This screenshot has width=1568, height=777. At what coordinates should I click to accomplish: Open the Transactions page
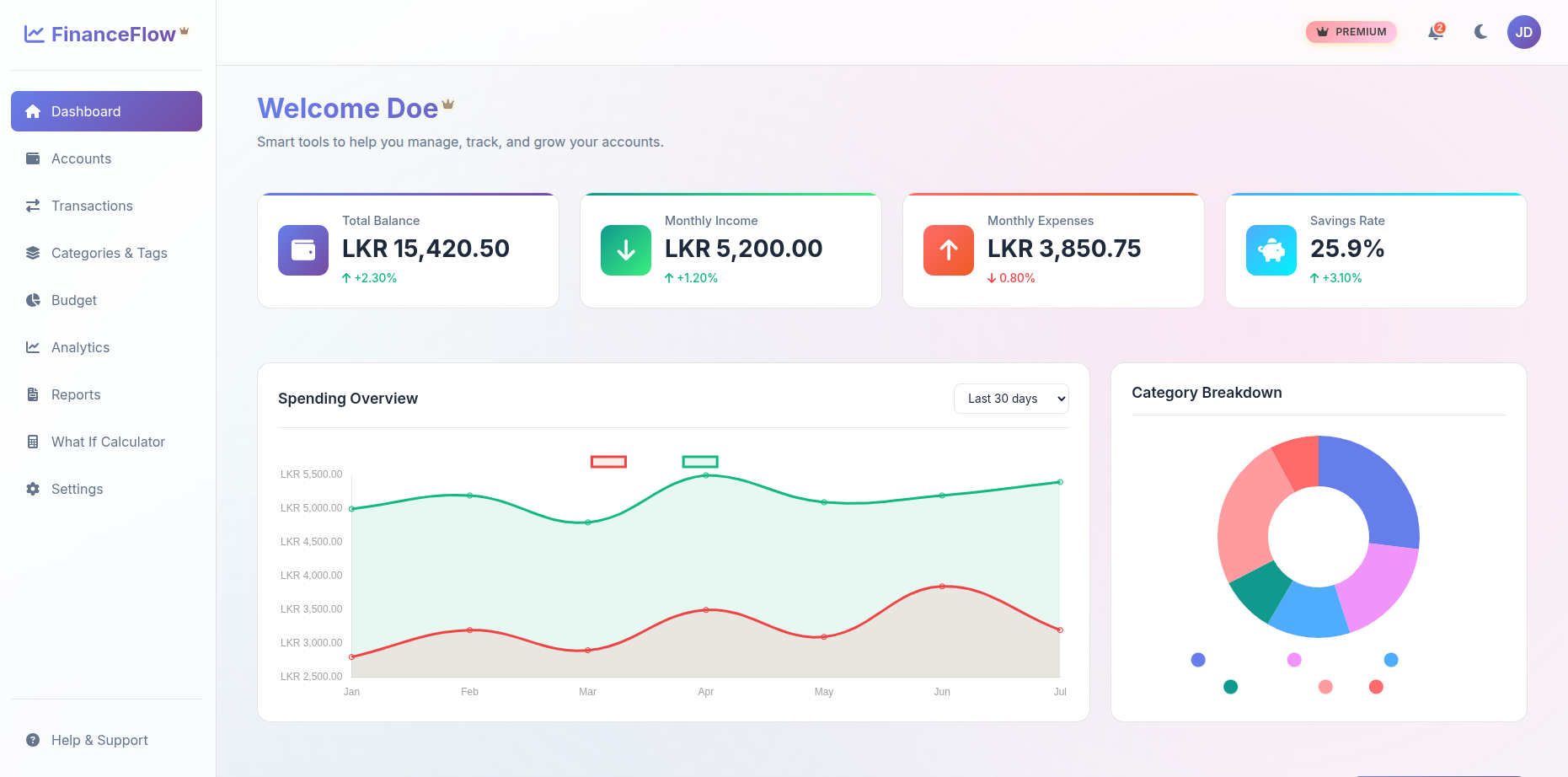(x=92, y=206)
